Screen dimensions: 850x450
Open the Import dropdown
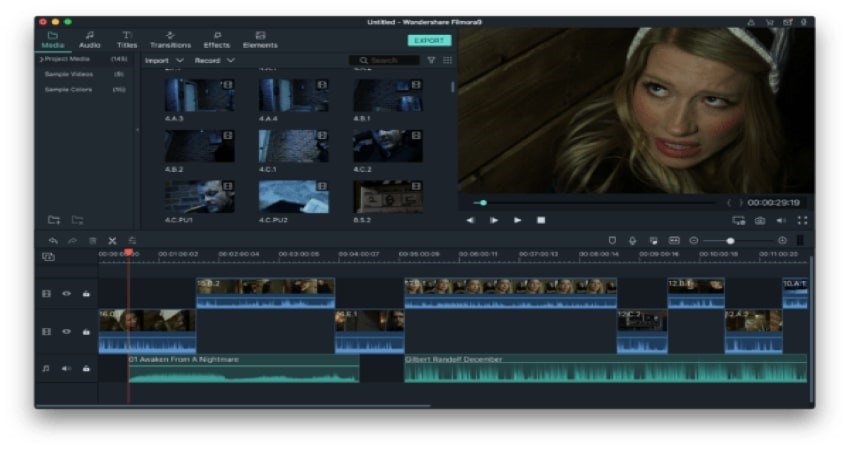(x=164, y=61)
